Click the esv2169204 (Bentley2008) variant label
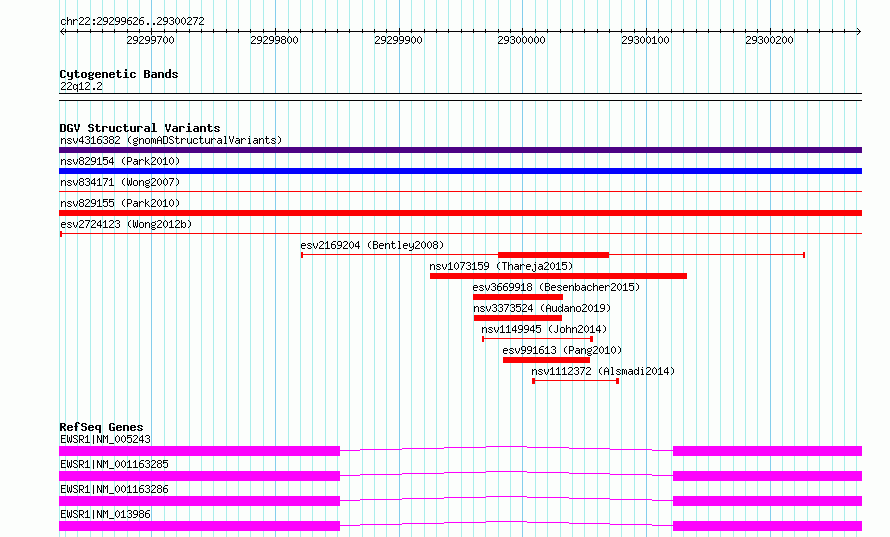The image size is (890, 537). (x=372, y=245)
